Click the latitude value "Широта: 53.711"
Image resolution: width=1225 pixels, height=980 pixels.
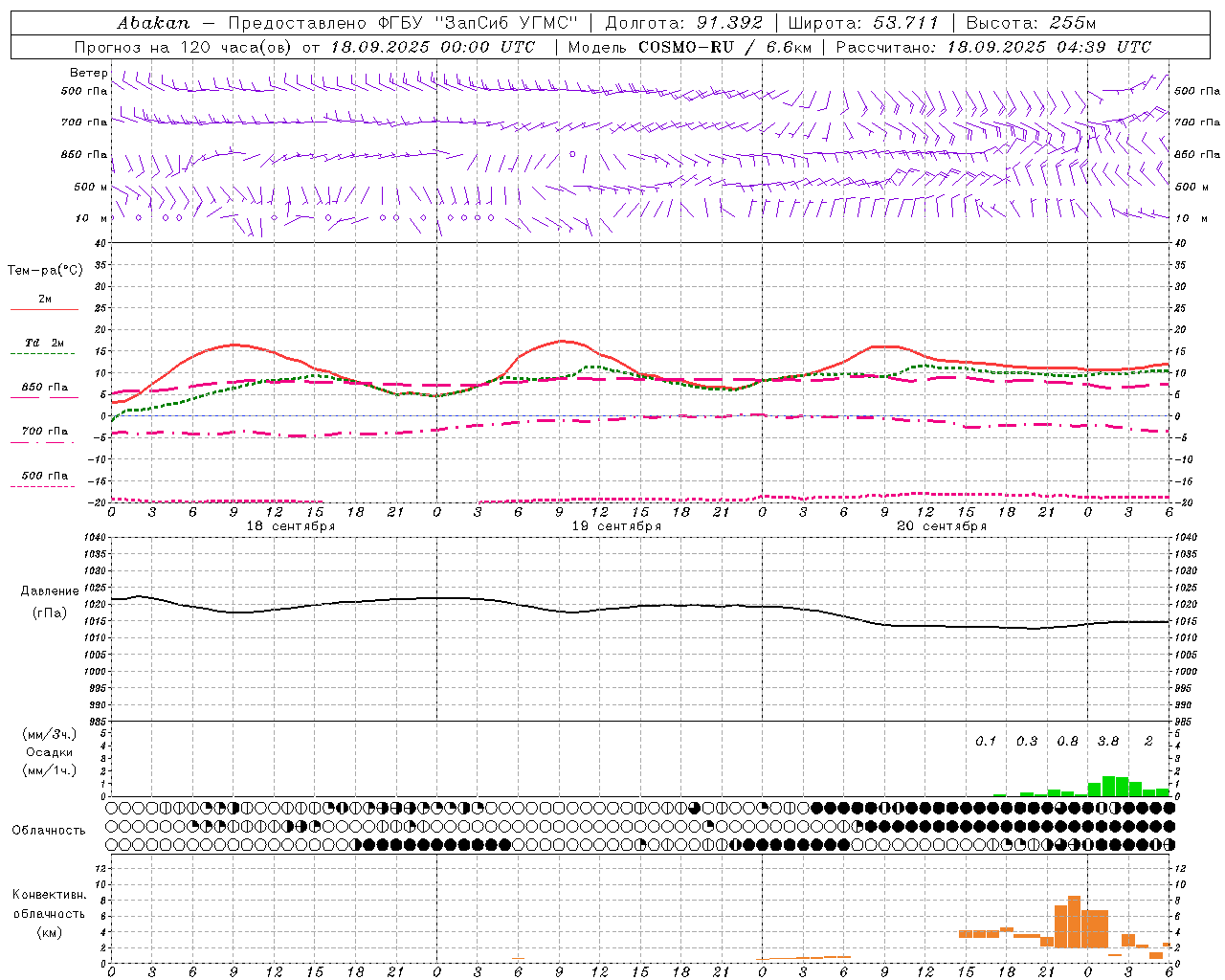[864, 23]
